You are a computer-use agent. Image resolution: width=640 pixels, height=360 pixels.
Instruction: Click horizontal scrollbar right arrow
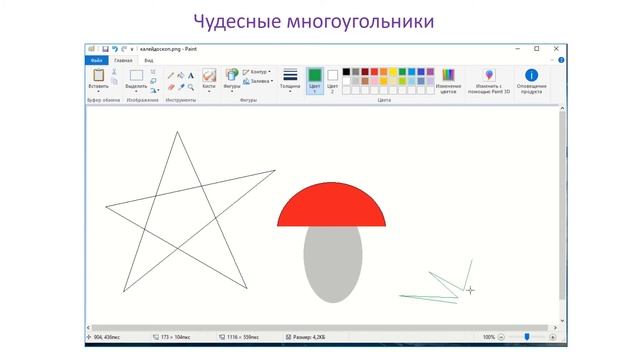pos(555,327)
